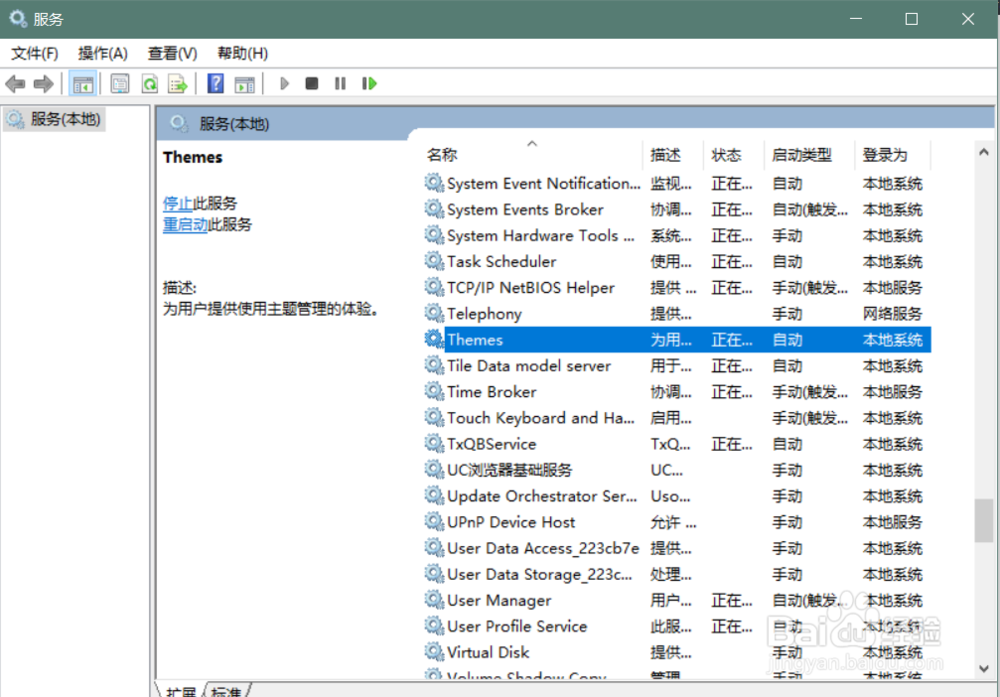Click the gear icon next to Themes
1000x697 pixels.
tap(435, 339)
